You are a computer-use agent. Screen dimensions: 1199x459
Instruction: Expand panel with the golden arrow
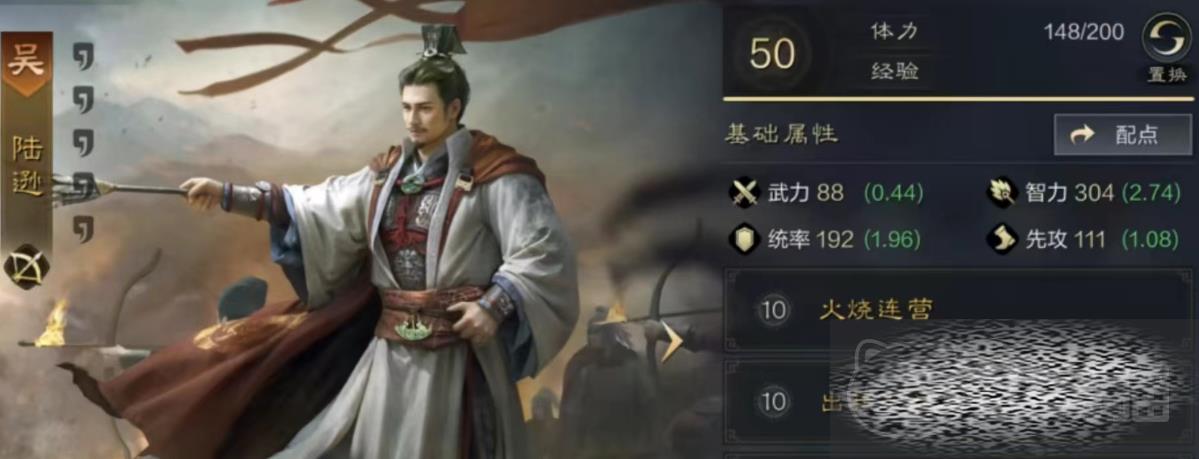[x=671, y=341]
